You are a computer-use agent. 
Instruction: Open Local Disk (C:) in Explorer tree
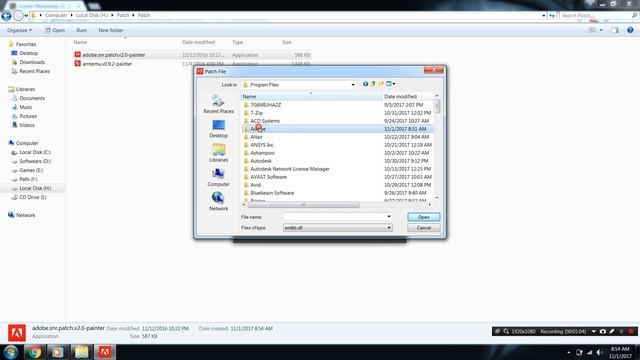pyautogui.click(x=35, y=152)
